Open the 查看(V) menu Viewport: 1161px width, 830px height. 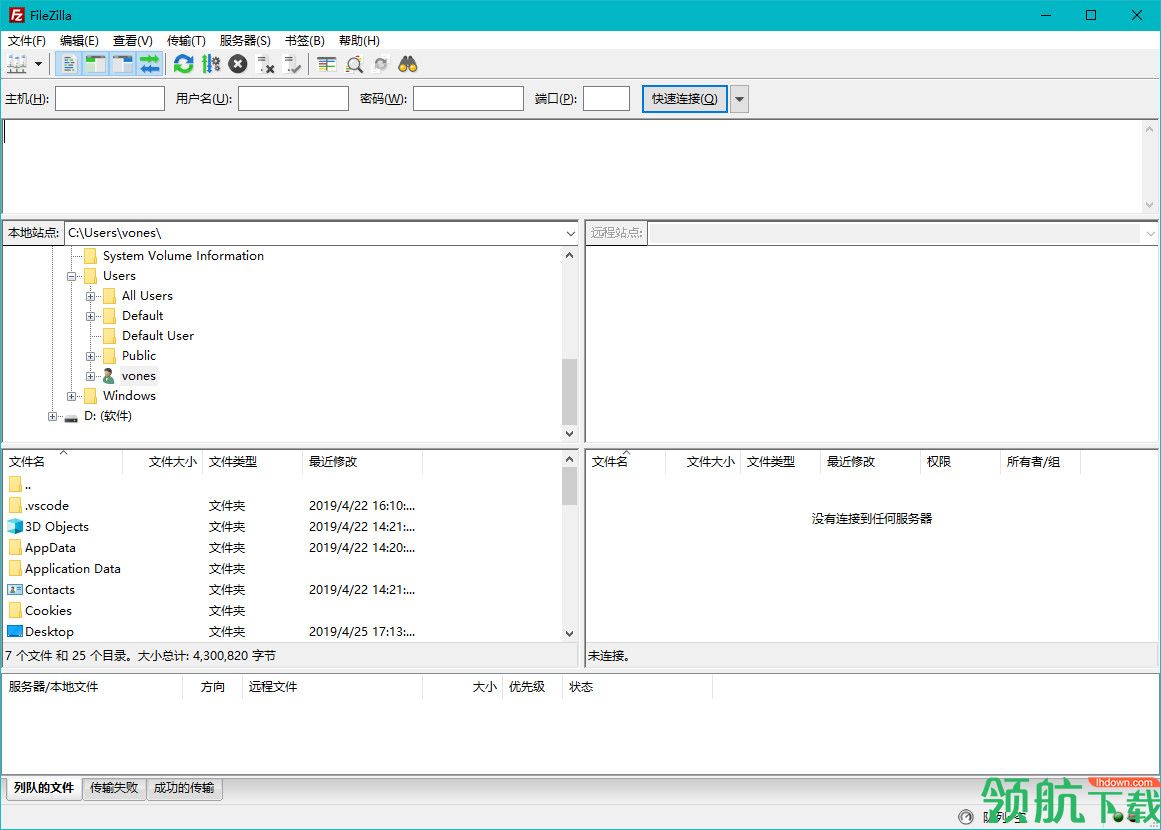point(133,41)
